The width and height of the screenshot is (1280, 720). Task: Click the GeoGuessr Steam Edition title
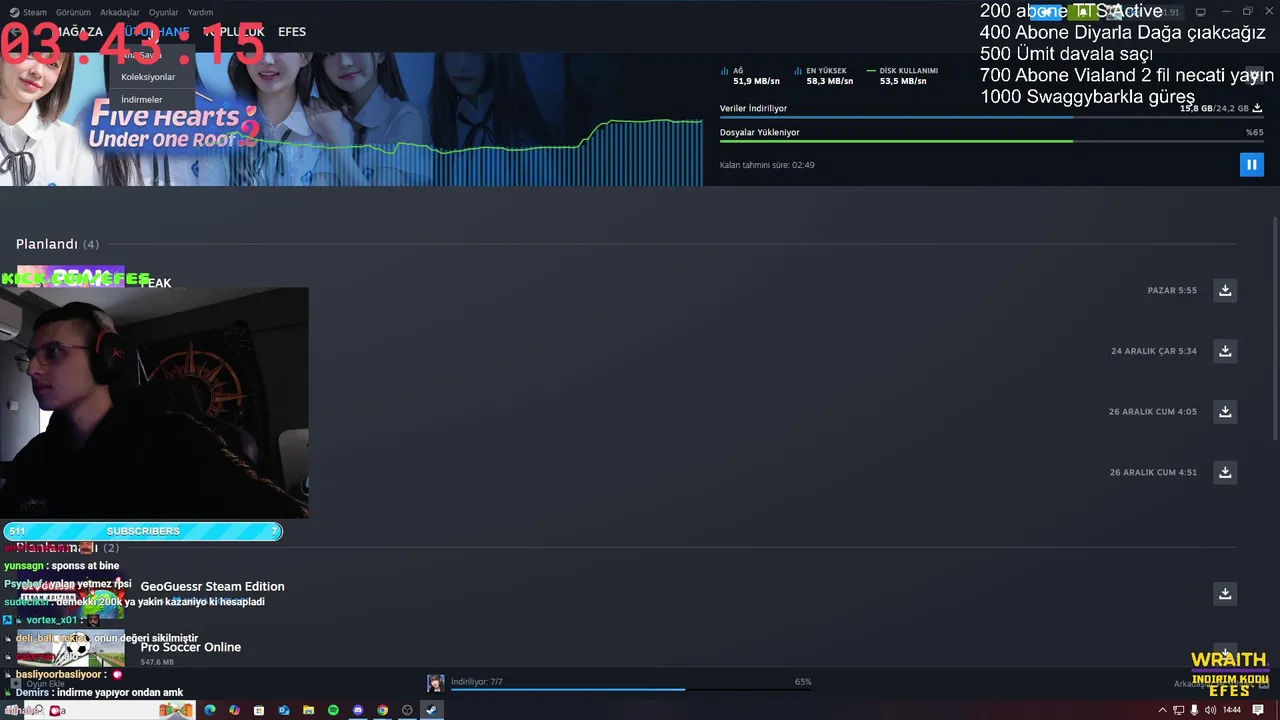tap(212, 586)
